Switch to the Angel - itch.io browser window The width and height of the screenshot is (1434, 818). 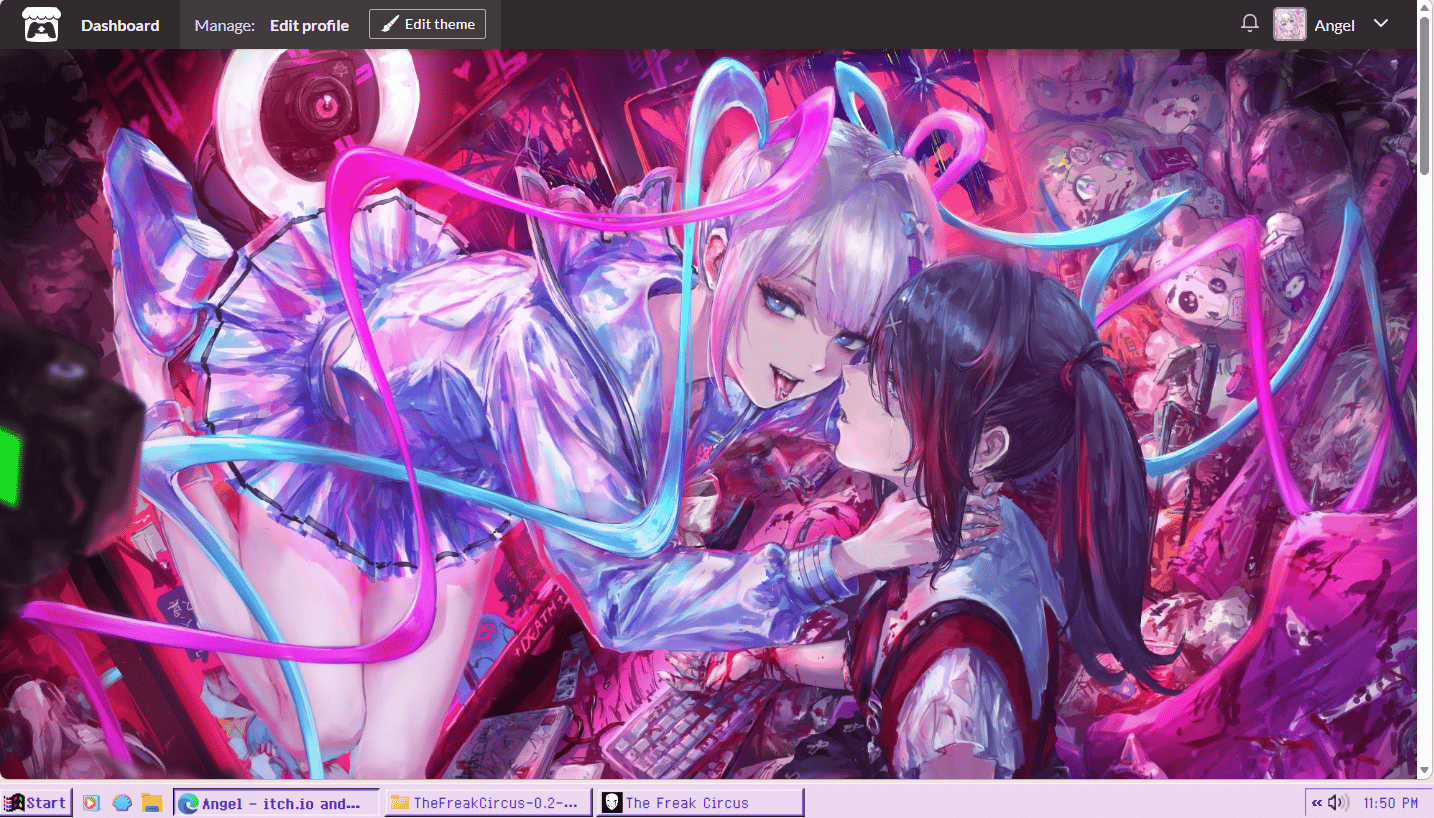(277, 803)
